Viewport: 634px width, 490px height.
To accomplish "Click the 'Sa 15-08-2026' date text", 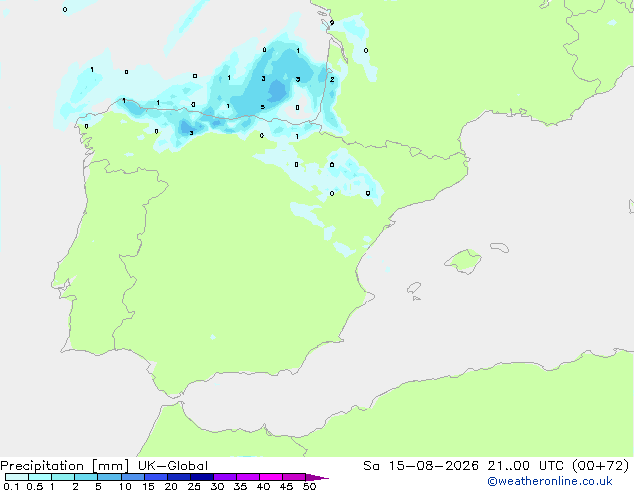I will (x=421, y=466).
